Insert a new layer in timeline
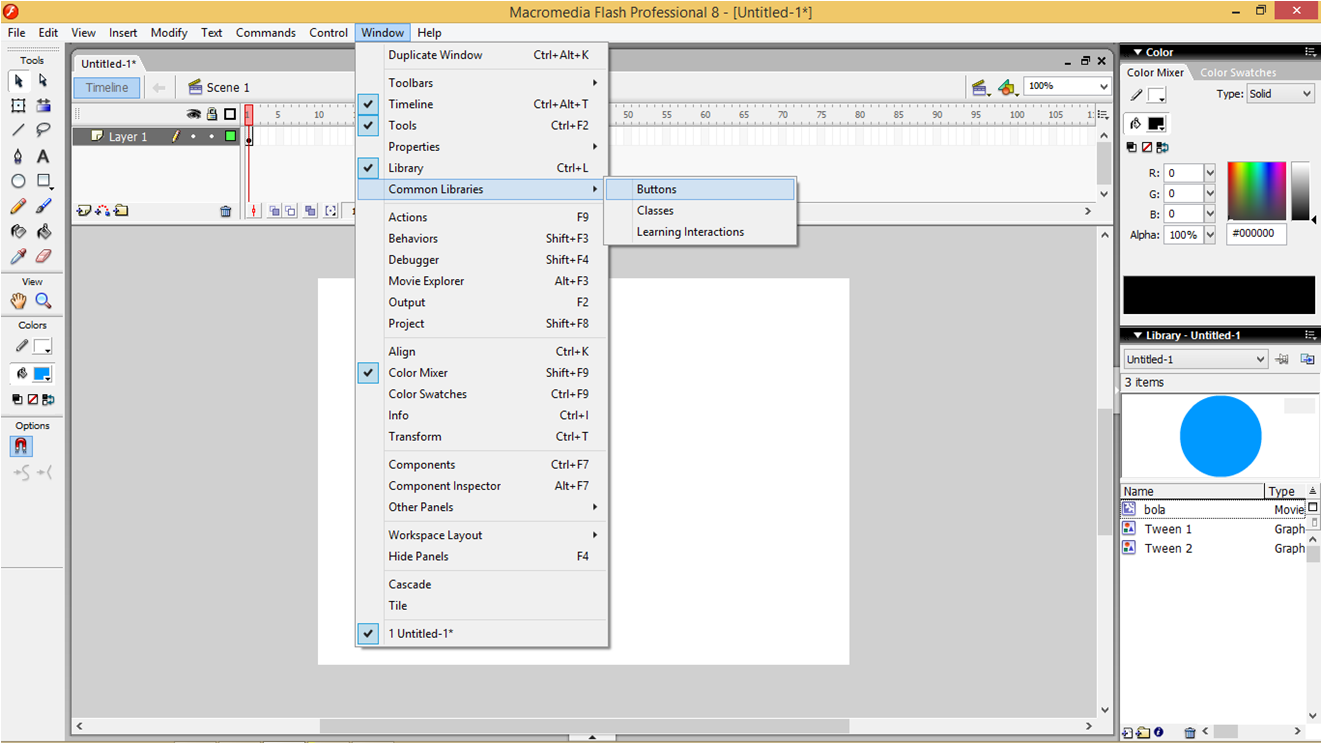 84,211
